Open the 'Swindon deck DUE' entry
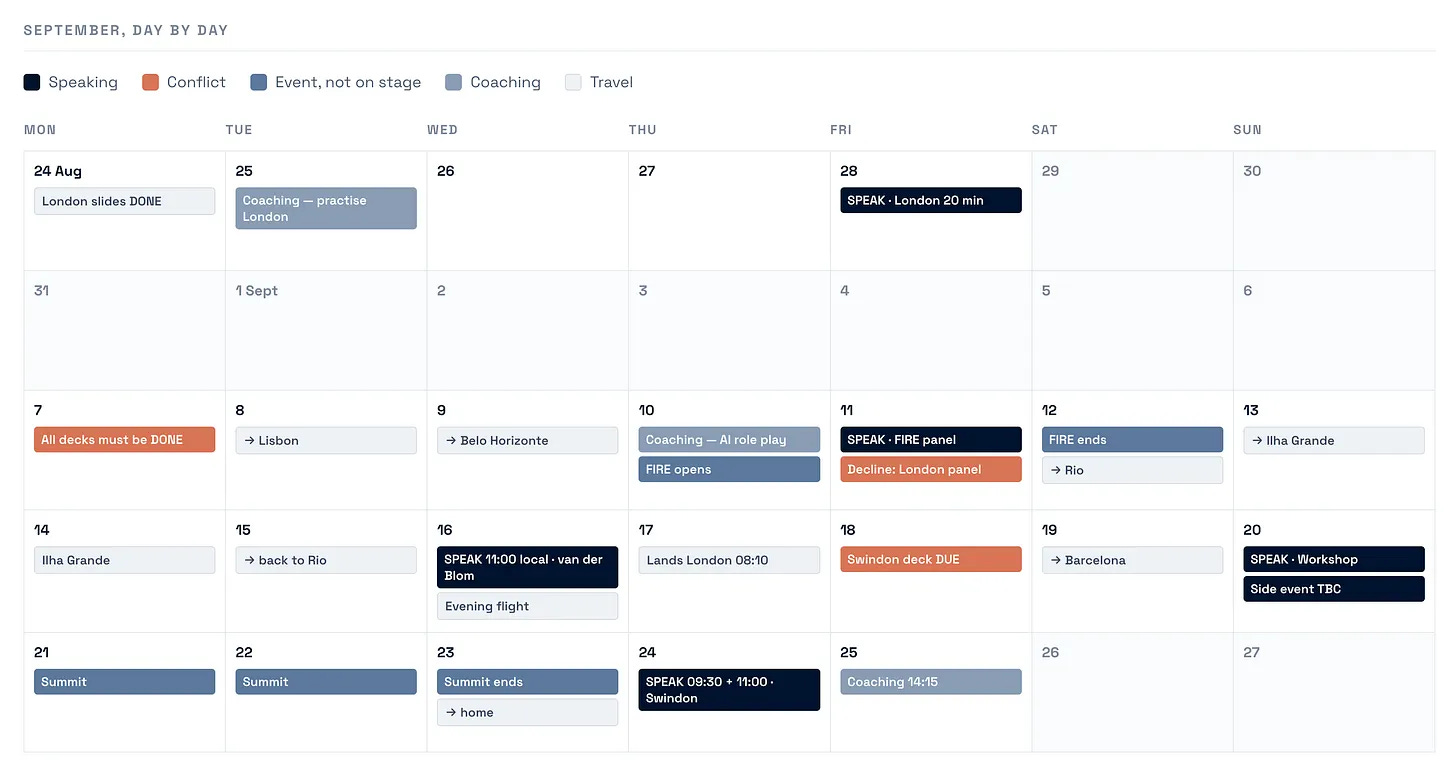Image resolution: width=1456 pixels, height=768 pixels. (x=931, y=559)
